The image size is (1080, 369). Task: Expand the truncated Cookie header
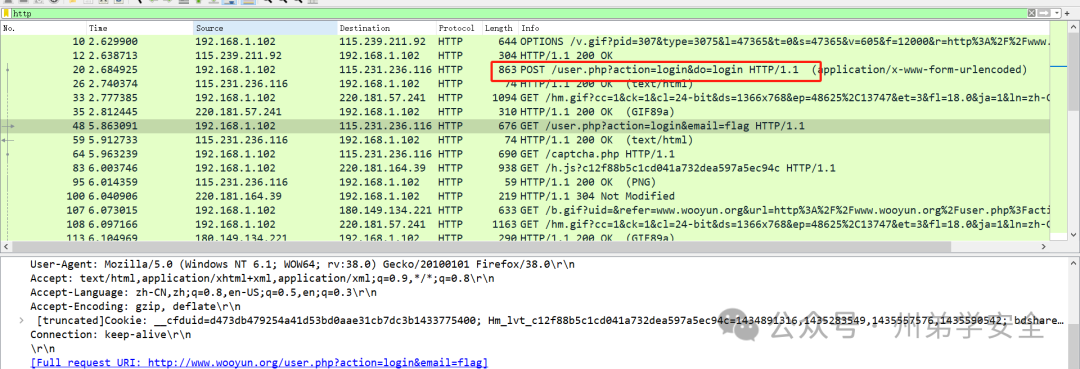(x=22, y=320)
